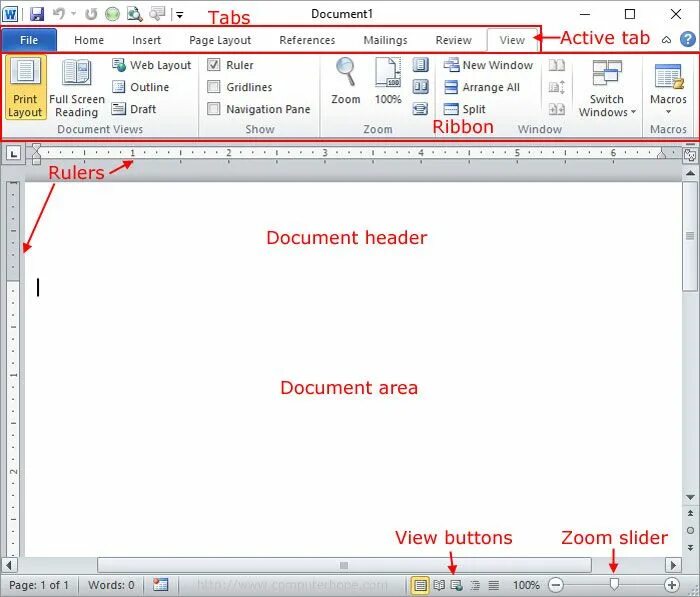Click Arrange All in Window group
700x597 pixels.
pyautogui.click(x=482, y=87)
